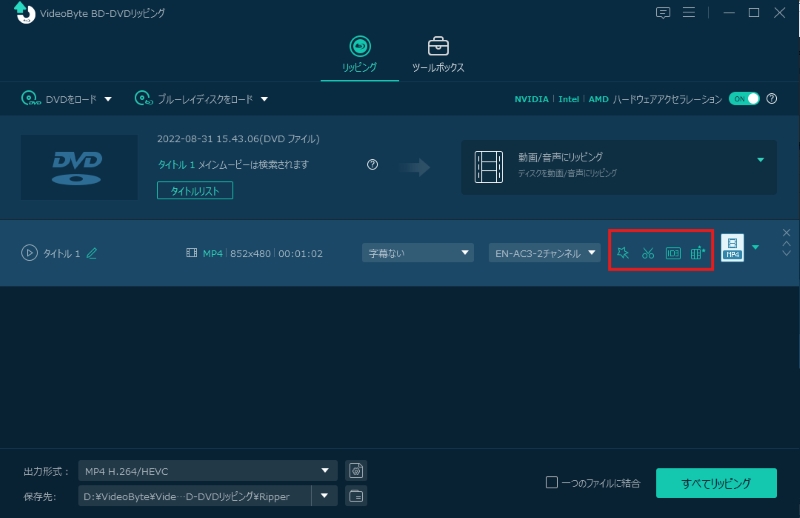Move タイトル 1 up with arrow
Viewport: 800px width, 518px height.
tap(786, 243)
